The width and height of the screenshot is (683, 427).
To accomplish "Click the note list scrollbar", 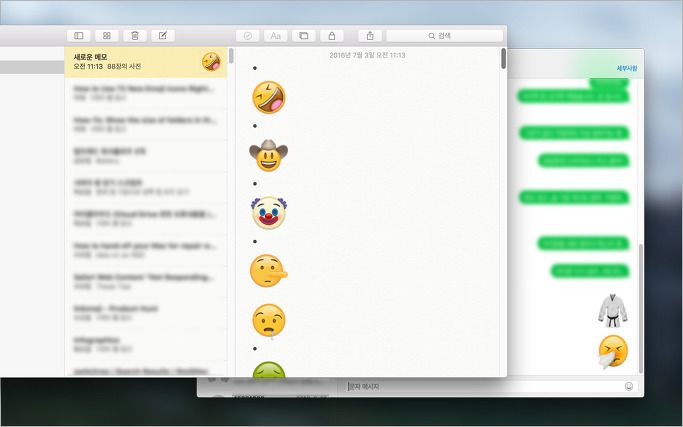I will click(231, 56).
